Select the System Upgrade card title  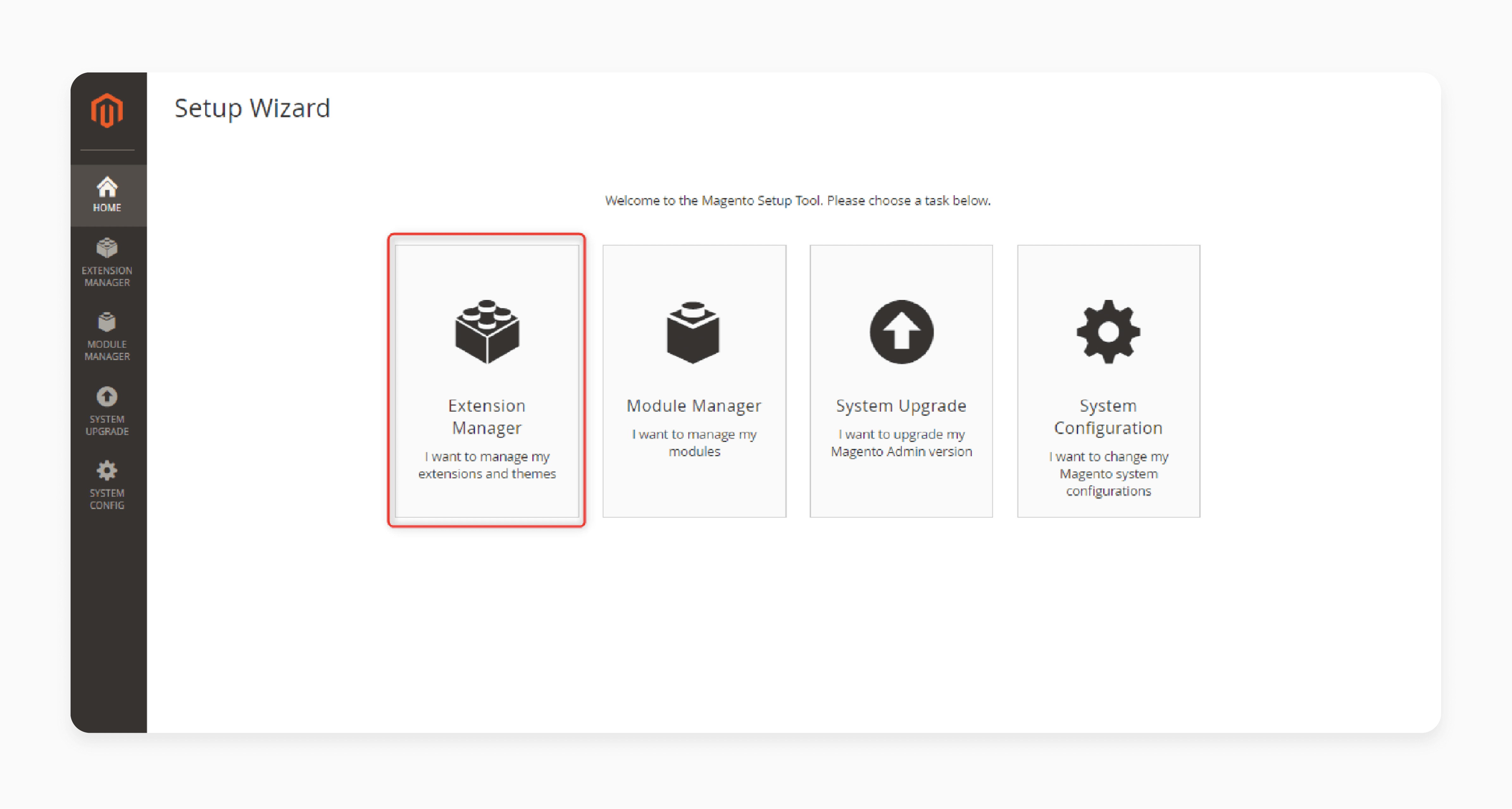pos(901,405)
